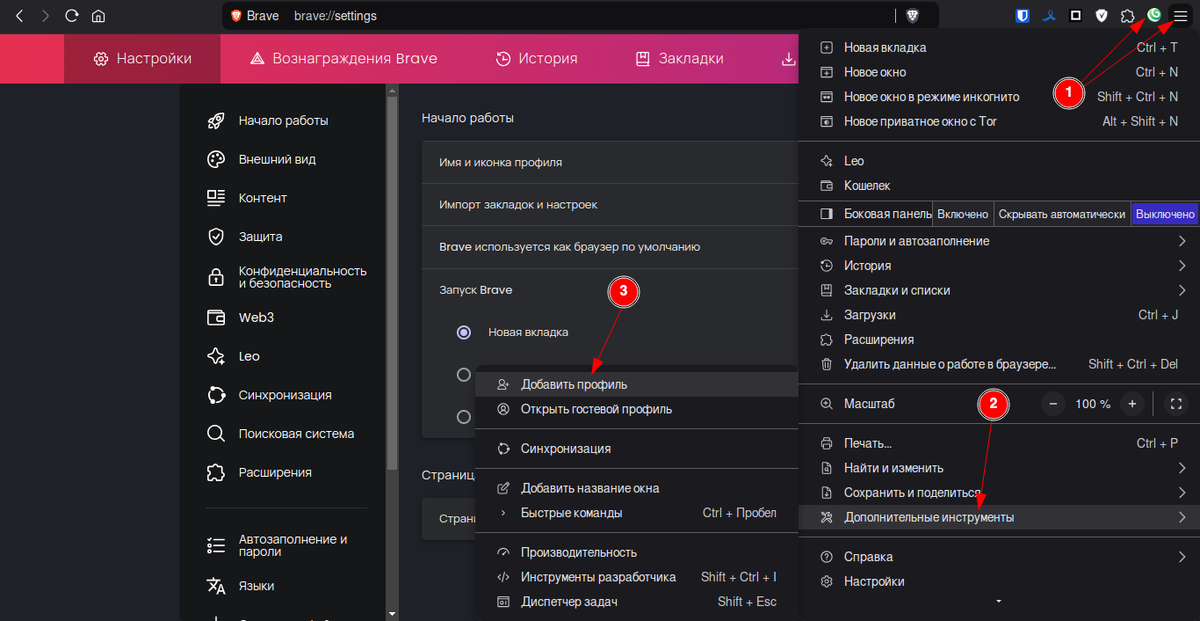This screenshot has height=621, width=1200.
Task: Click the green profile avatar icon
Action: coord(1155,15)
